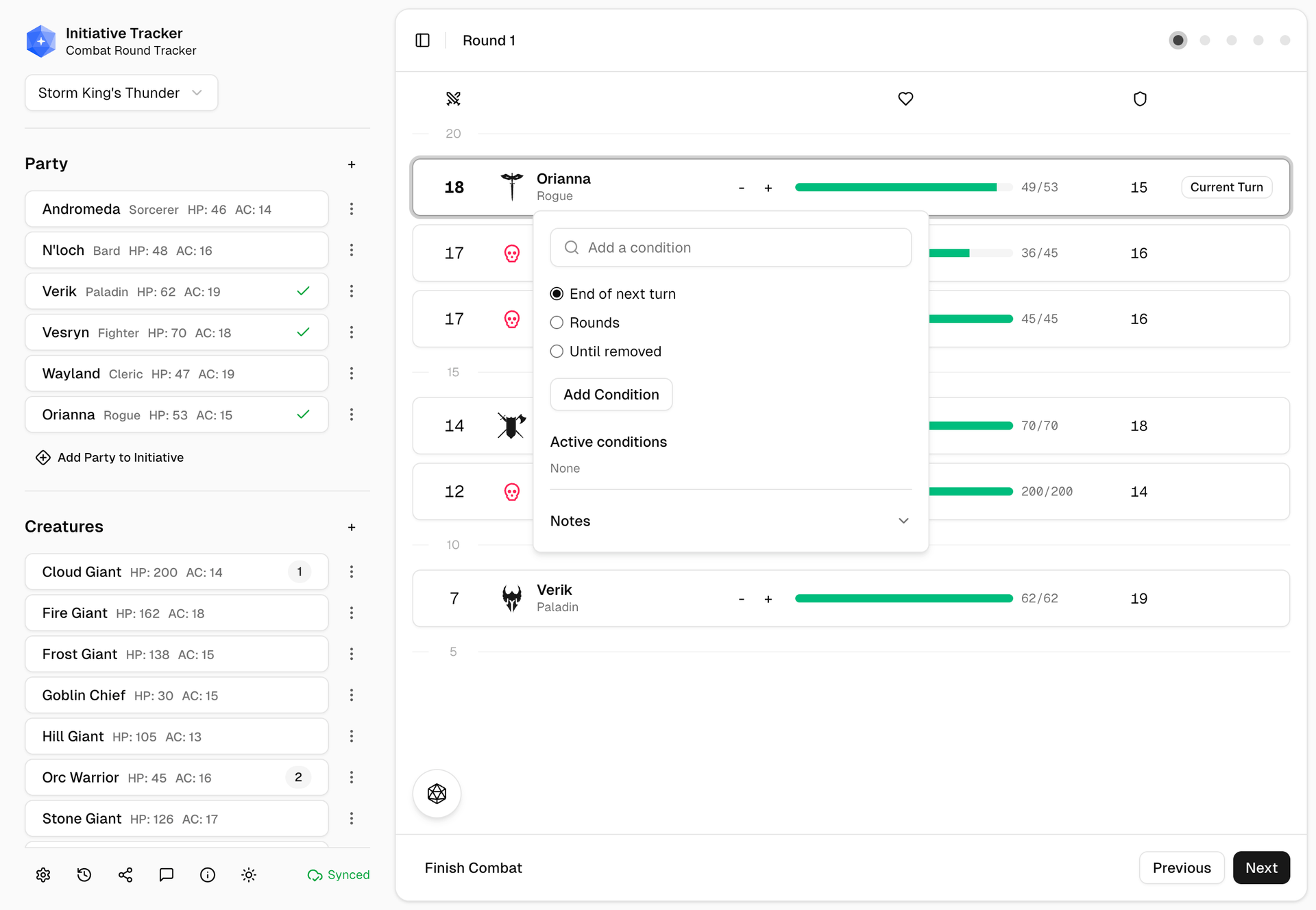Open the combat history log

[x=84, y=874]
